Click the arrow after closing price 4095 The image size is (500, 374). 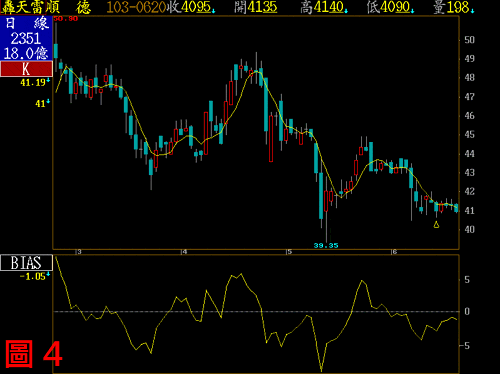[x=213, y=11]
